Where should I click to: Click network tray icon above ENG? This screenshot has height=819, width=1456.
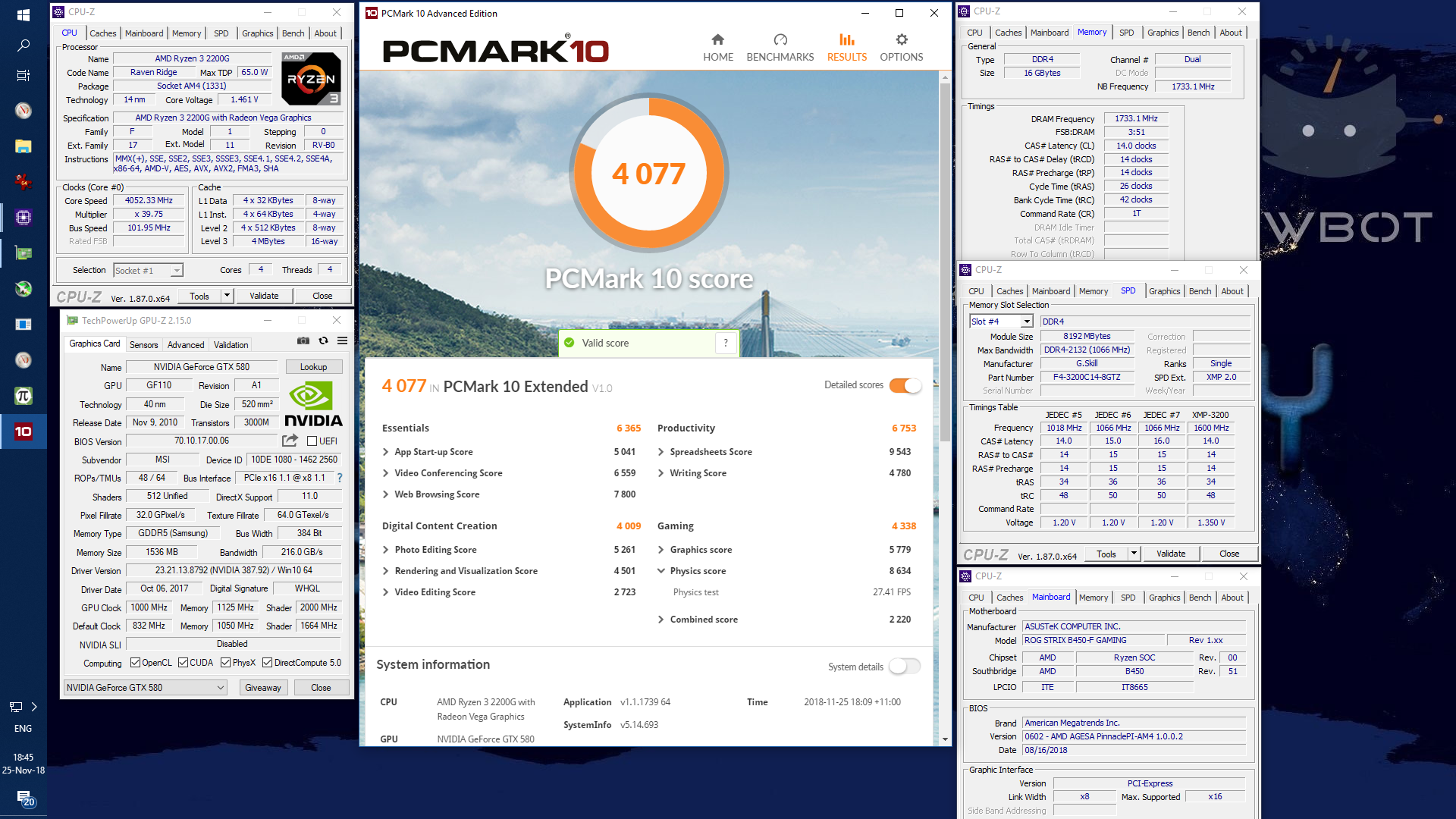(x=16, y=707)
